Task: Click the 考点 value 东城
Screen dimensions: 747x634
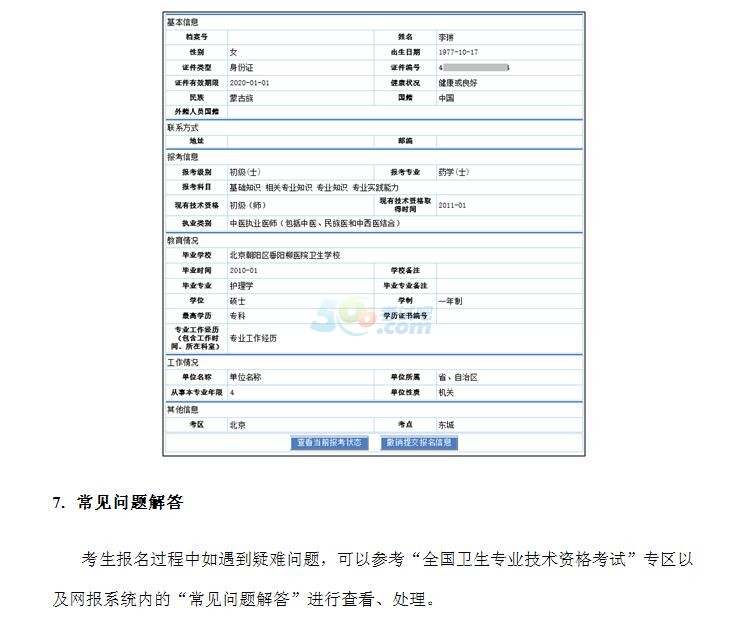Action: click(x=446, y=425)
